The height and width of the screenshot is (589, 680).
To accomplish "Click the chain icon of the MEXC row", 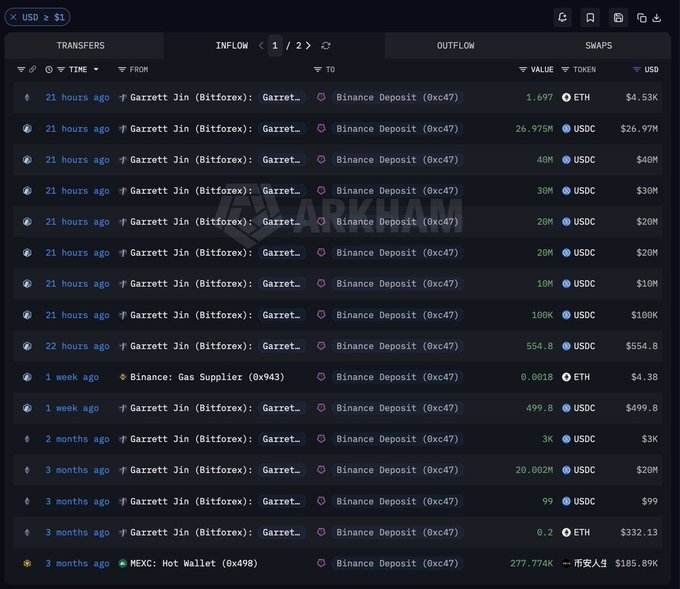I will 27,563.
